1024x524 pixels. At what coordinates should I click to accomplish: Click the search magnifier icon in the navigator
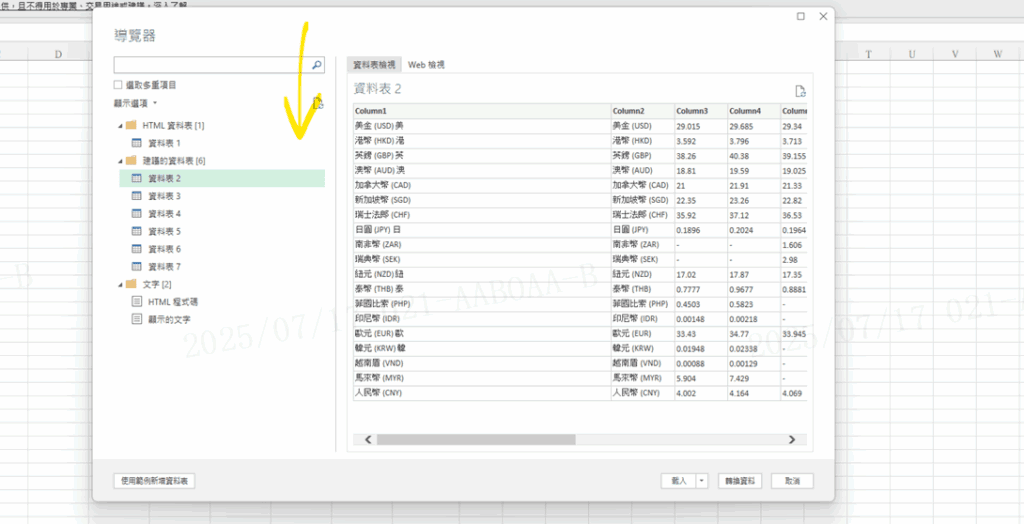click(317, 65)
